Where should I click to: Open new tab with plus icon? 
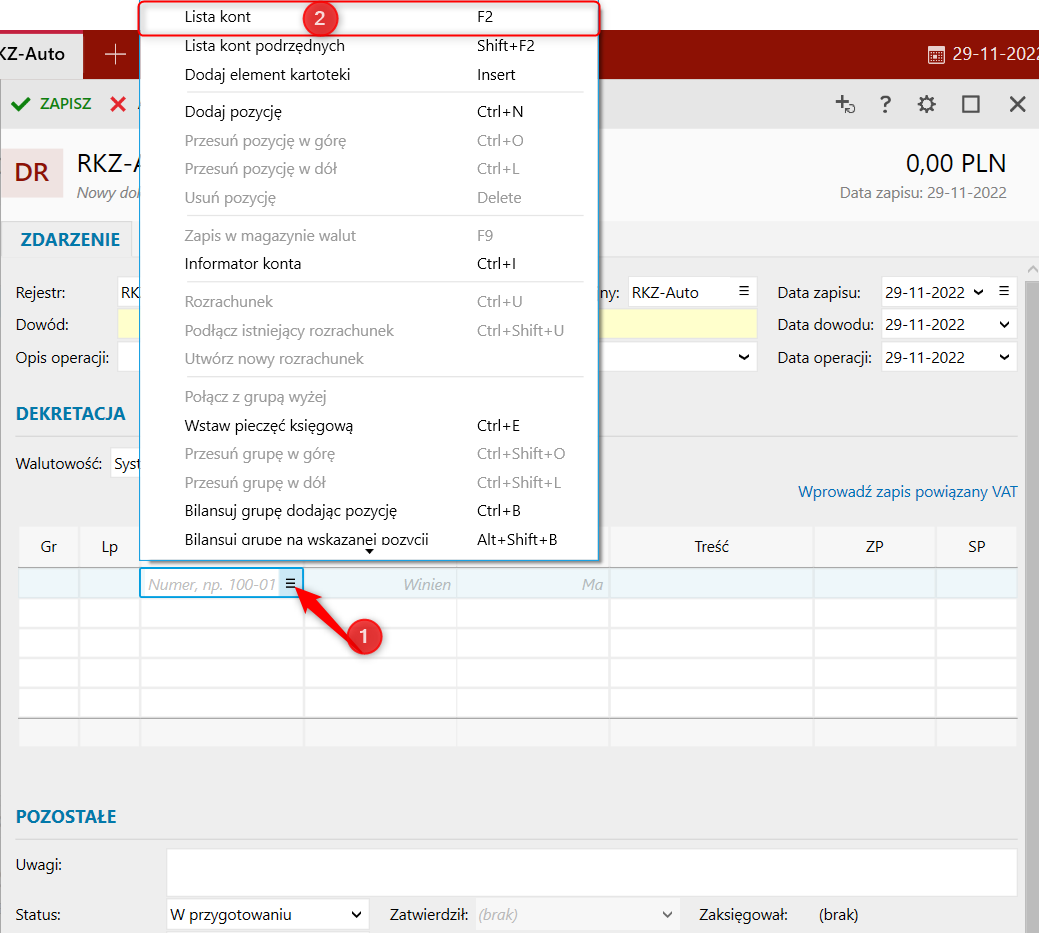[115, 54]
